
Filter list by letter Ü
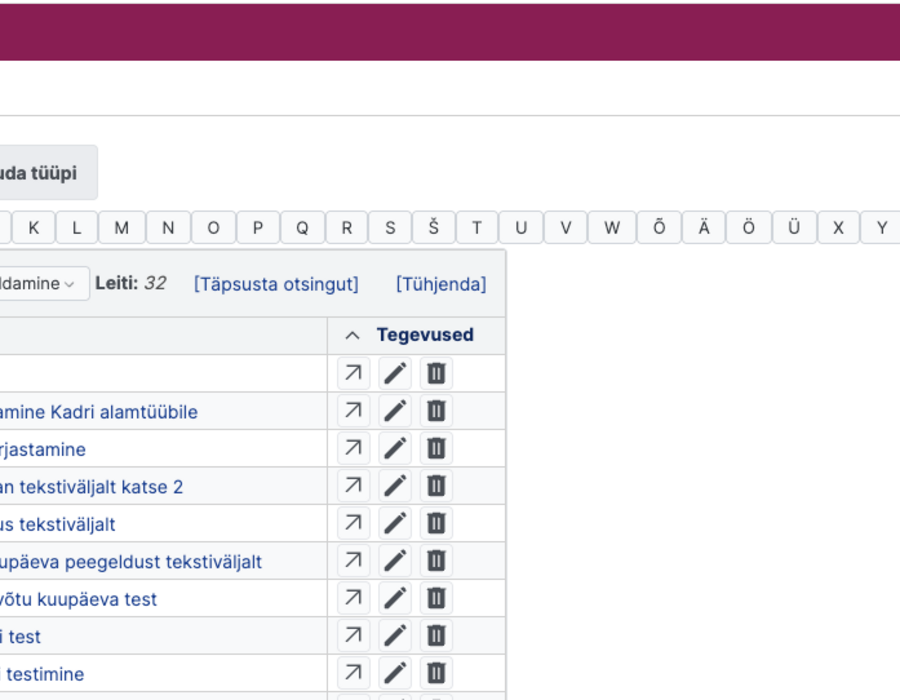(x=794, y=228)
